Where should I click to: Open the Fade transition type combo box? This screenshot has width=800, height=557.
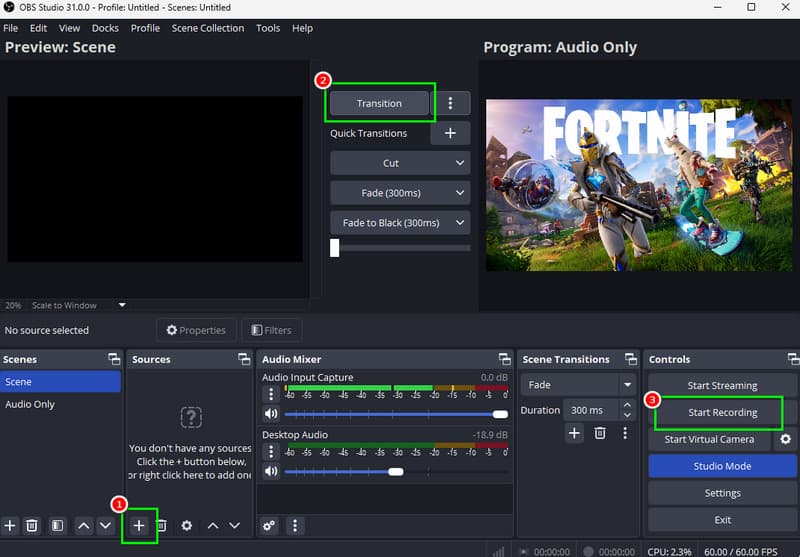tap(578, 385)
